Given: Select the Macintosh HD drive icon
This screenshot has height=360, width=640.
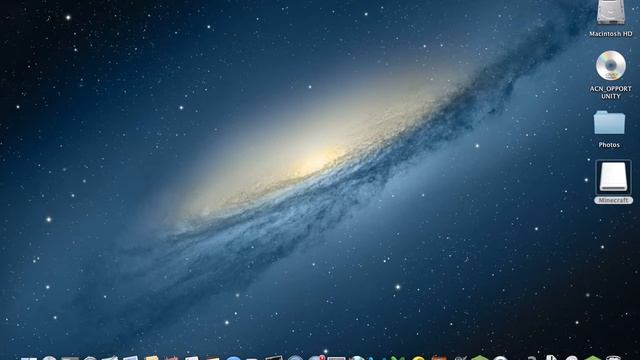Looking at the screenshot, I should [611, 12].
